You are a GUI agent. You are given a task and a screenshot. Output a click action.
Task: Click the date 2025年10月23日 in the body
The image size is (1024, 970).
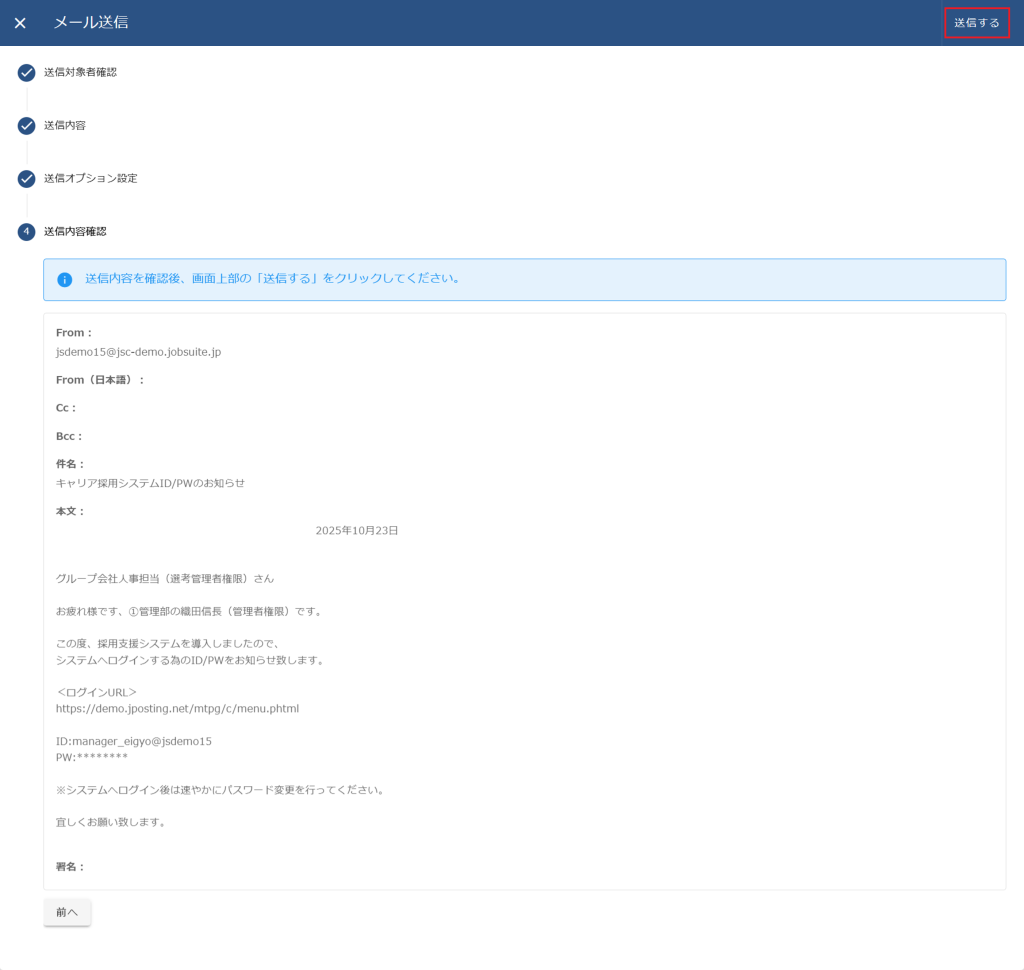pyautogui.click(x=356, y=531)
